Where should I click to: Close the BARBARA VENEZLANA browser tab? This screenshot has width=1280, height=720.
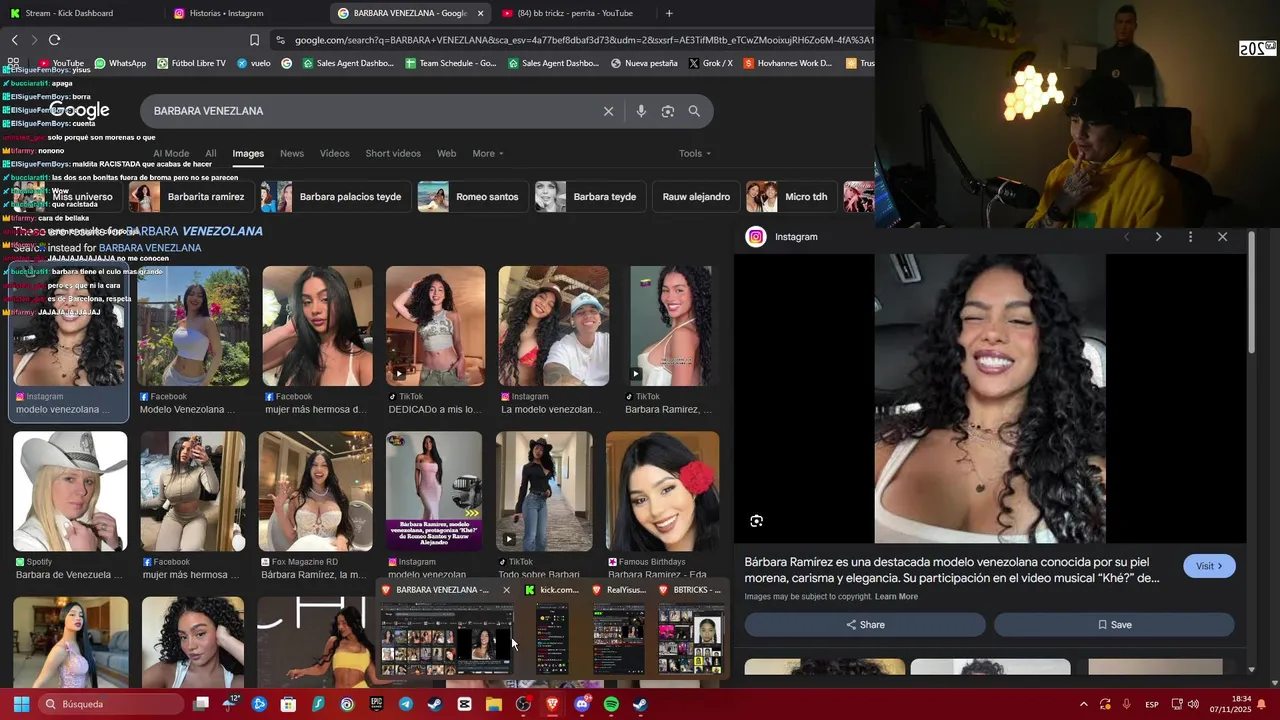[x=480, y=13]
